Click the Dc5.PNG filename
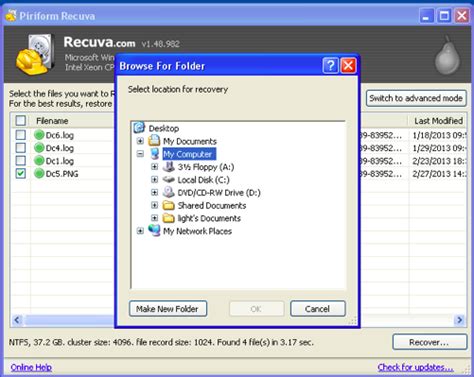 pos(62,174)
